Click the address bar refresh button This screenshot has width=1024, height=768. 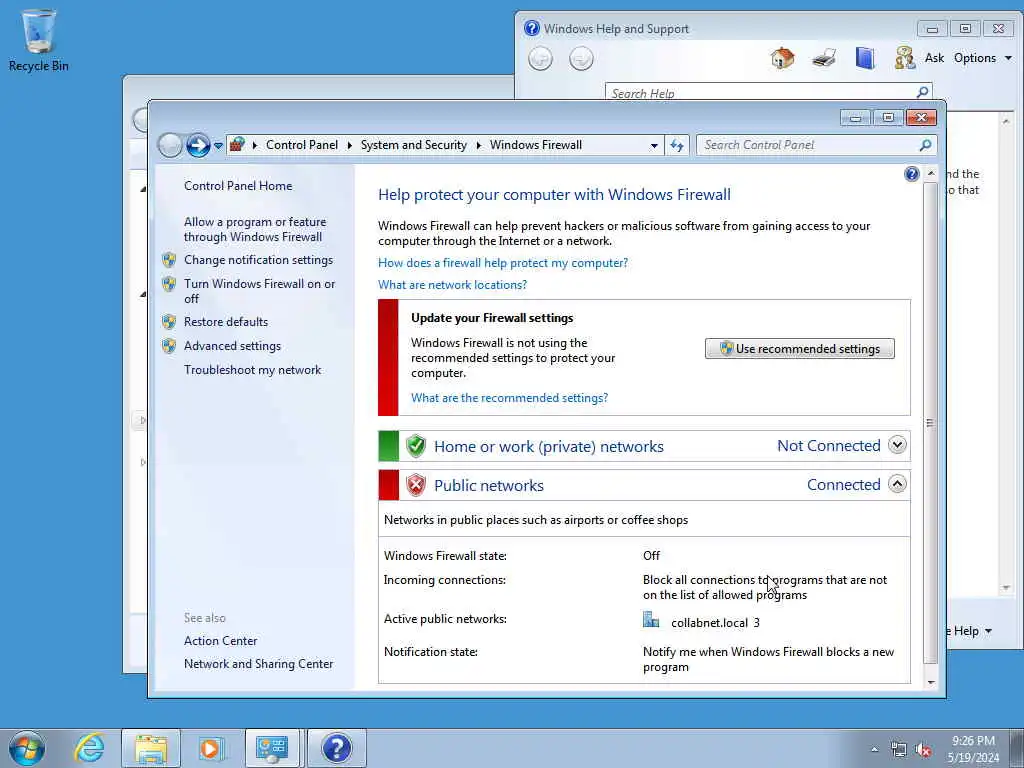tap(677, 145)
